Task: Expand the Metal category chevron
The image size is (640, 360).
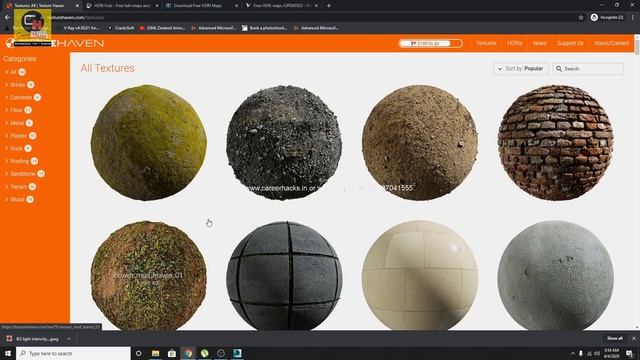Action: coord(7,123)
